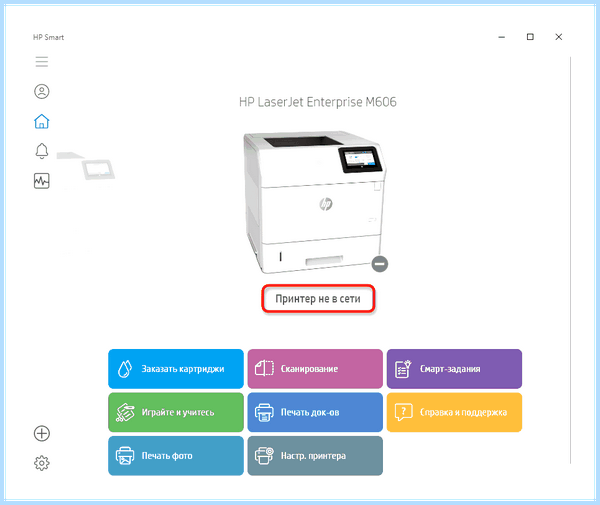Viewport: 600px width, 505px height.
Task: Open the activity monitor icon in sidebar
Action: coord(42,181)
